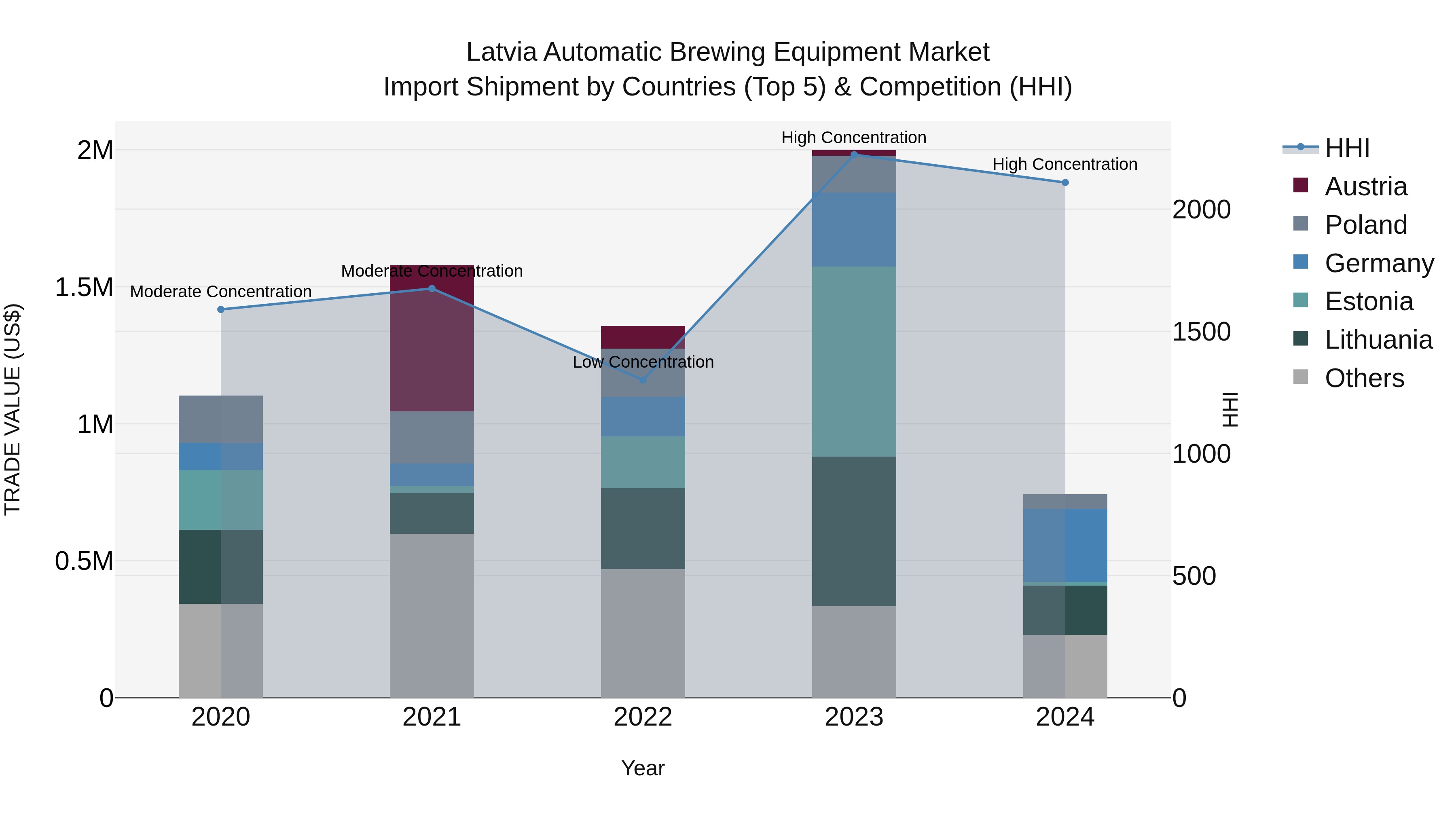Click the 2022 x-axis label
The height and width of the screenshot is (819, 1456).
(643, 717)
